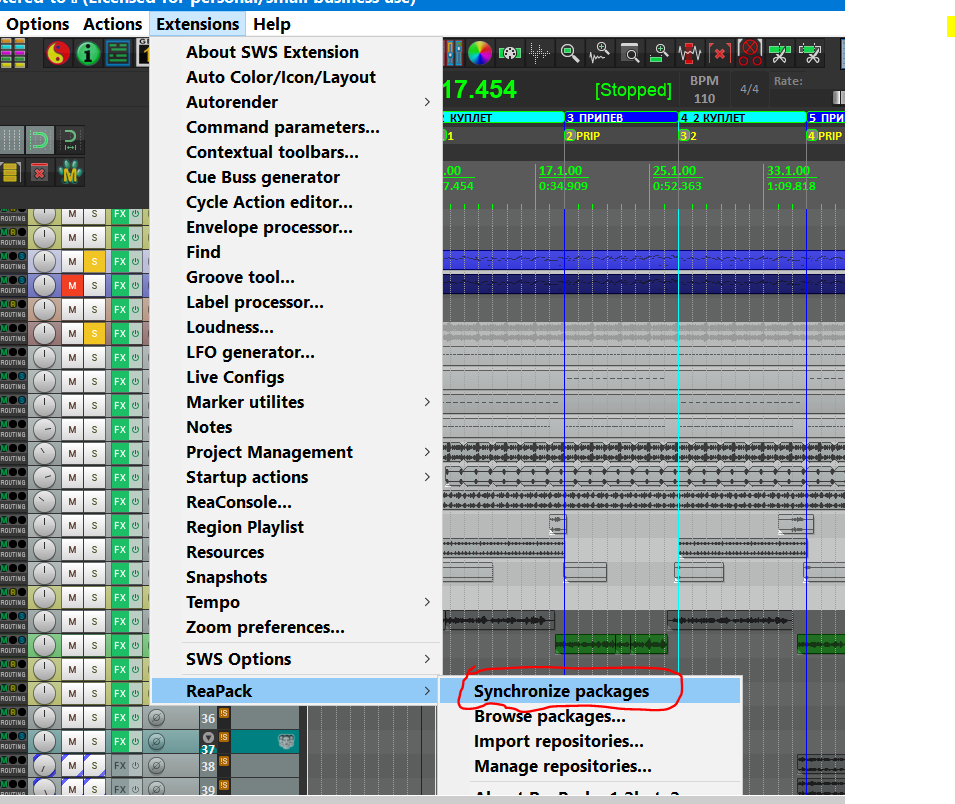Click the colored bars track-colors icon
The width and height of the screenshot is (955, 804).
pos(13,54)
